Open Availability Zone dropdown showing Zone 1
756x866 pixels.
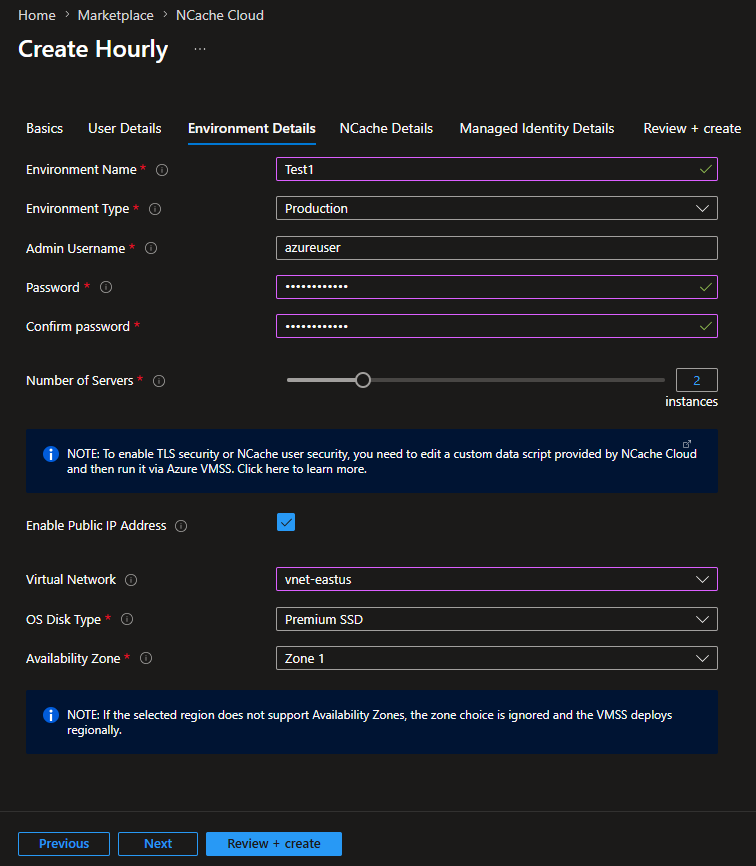[496, 658]
